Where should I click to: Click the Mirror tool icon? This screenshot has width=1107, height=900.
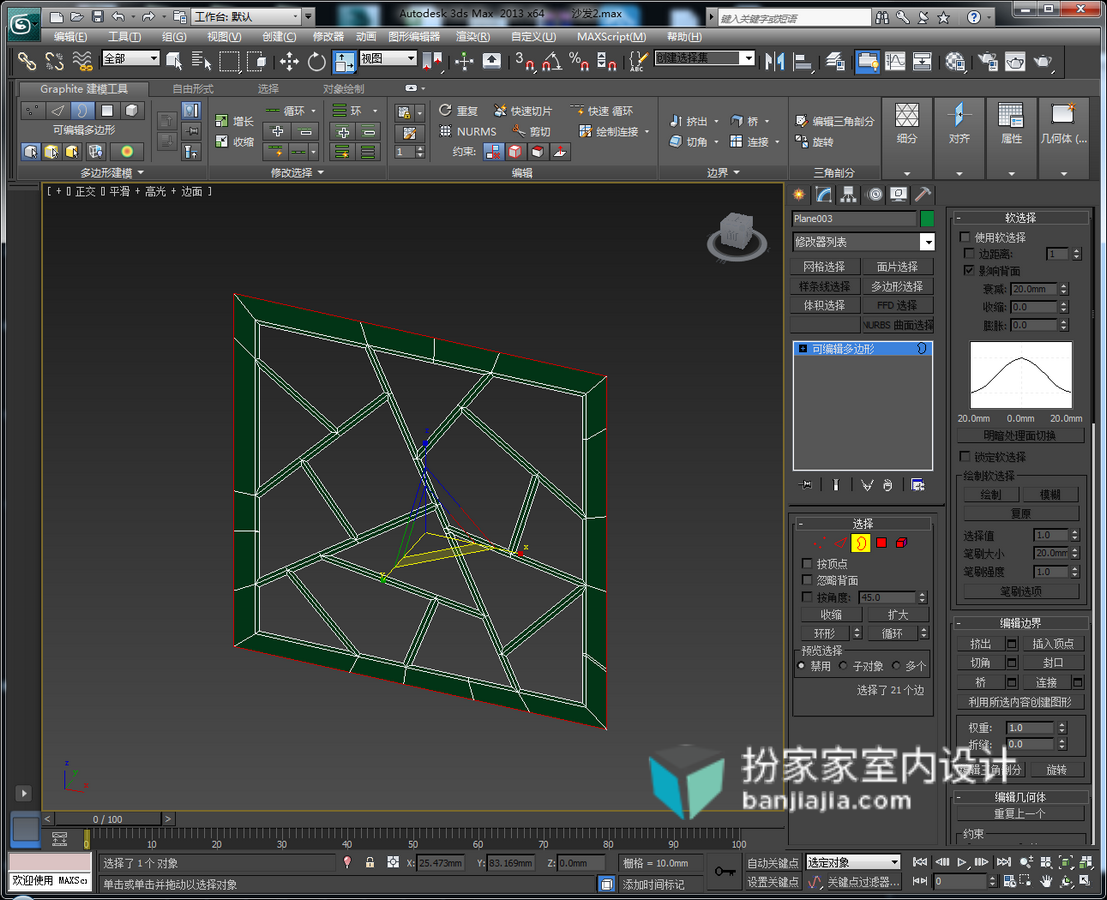[x=774, y=62]
